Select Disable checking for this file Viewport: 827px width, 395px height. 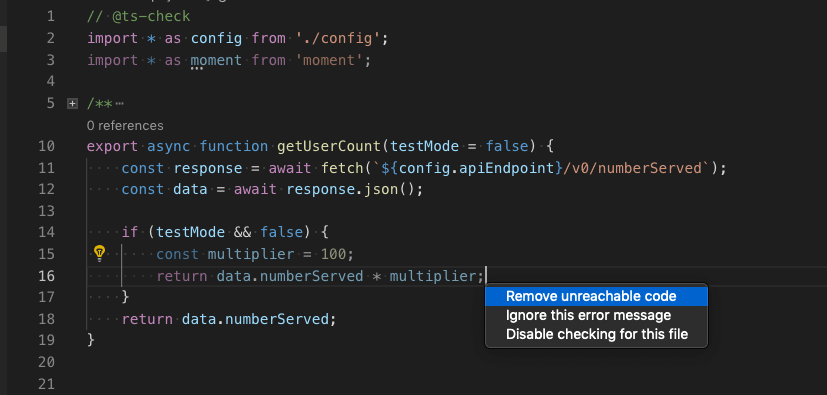596,334
